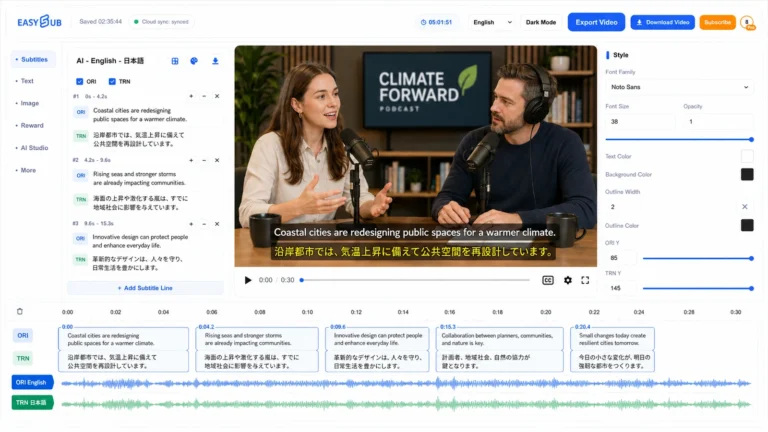This screenshot has height=432, width=768.
Task: Click subtitle text 'Rising seas and stronger storms'
Action: (134, 174)
